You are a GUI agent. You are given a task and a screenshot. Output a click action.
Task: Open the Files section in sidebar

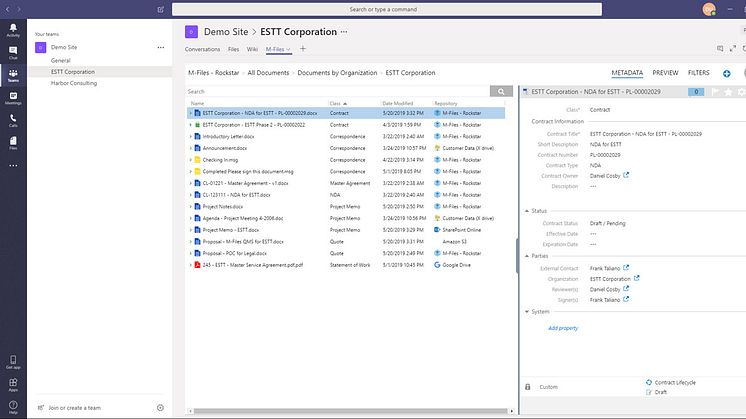[x=13, y=143]
